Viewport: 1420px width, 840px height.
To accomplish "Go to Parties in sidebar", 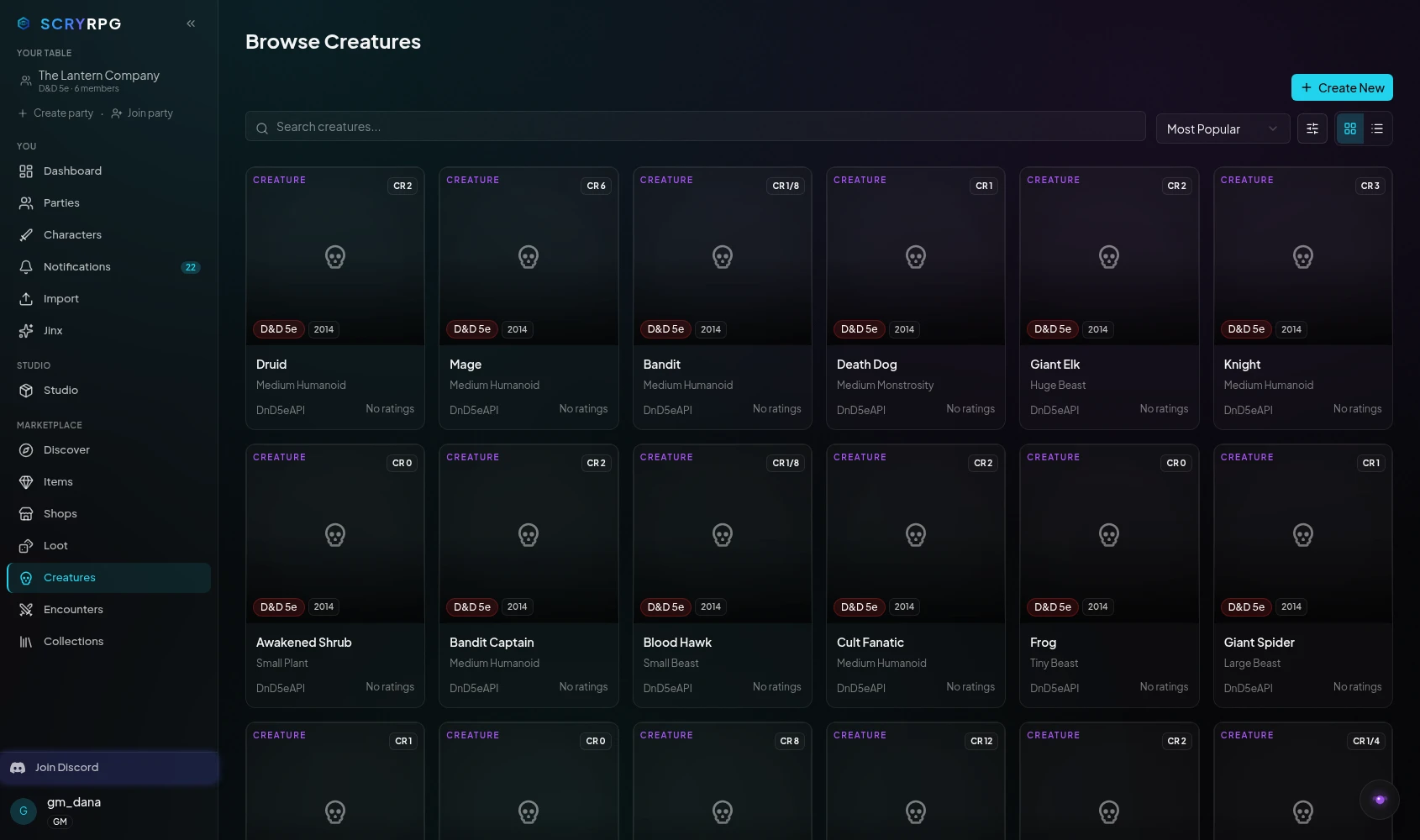I will pos(109,203).
